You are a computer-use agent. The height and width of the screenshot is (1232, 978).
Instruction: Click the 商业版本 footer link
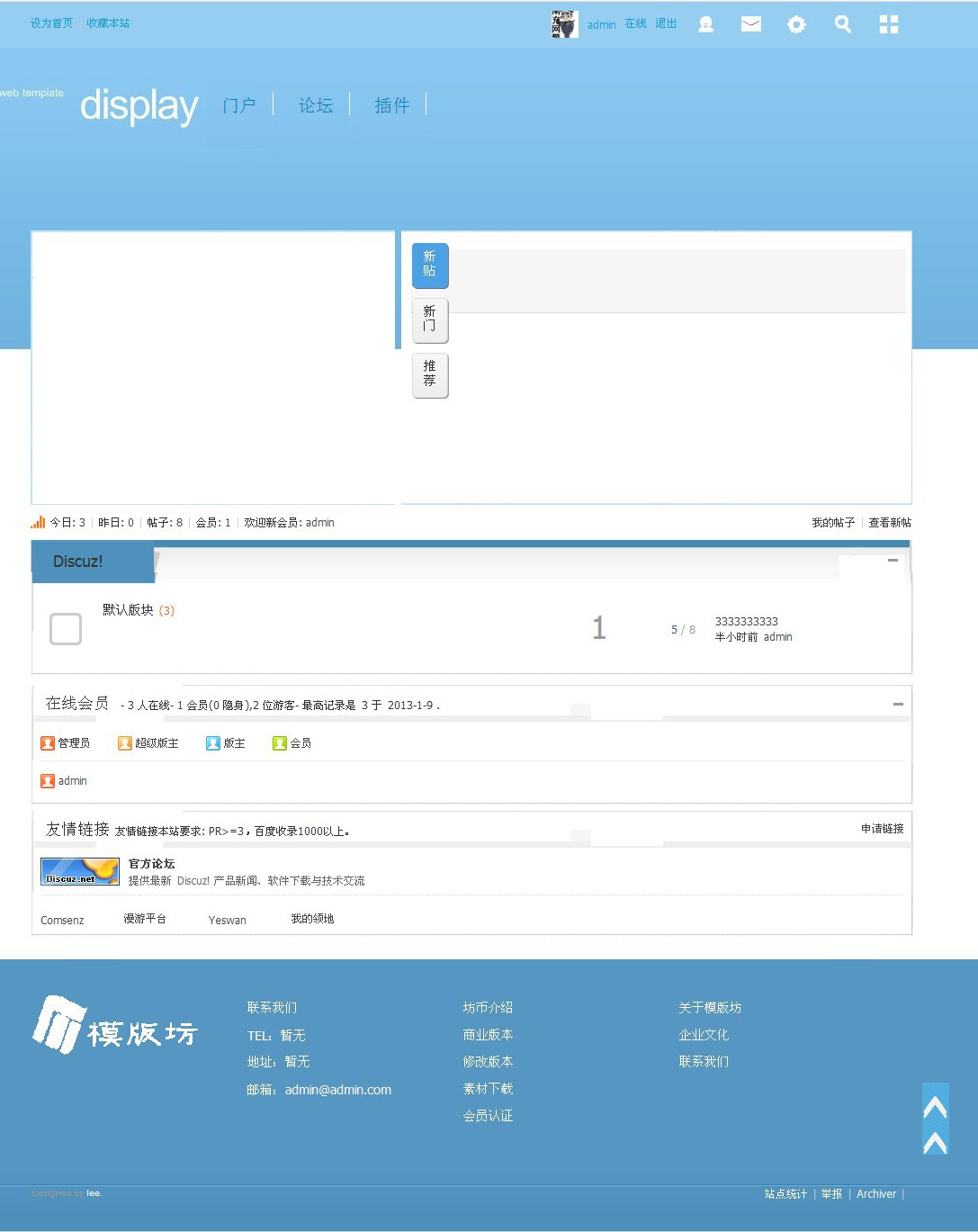(x=488, y=1035)
